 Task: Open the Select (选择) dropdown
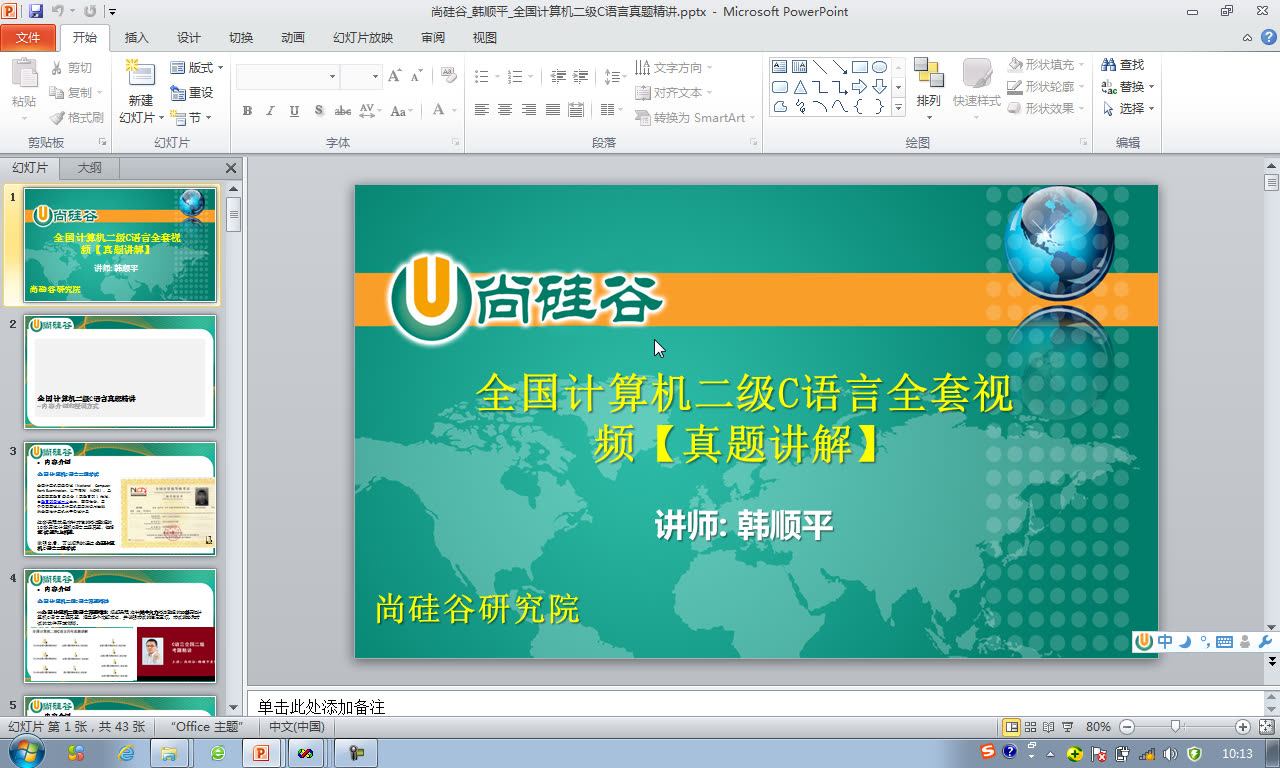pos(1128,108)
